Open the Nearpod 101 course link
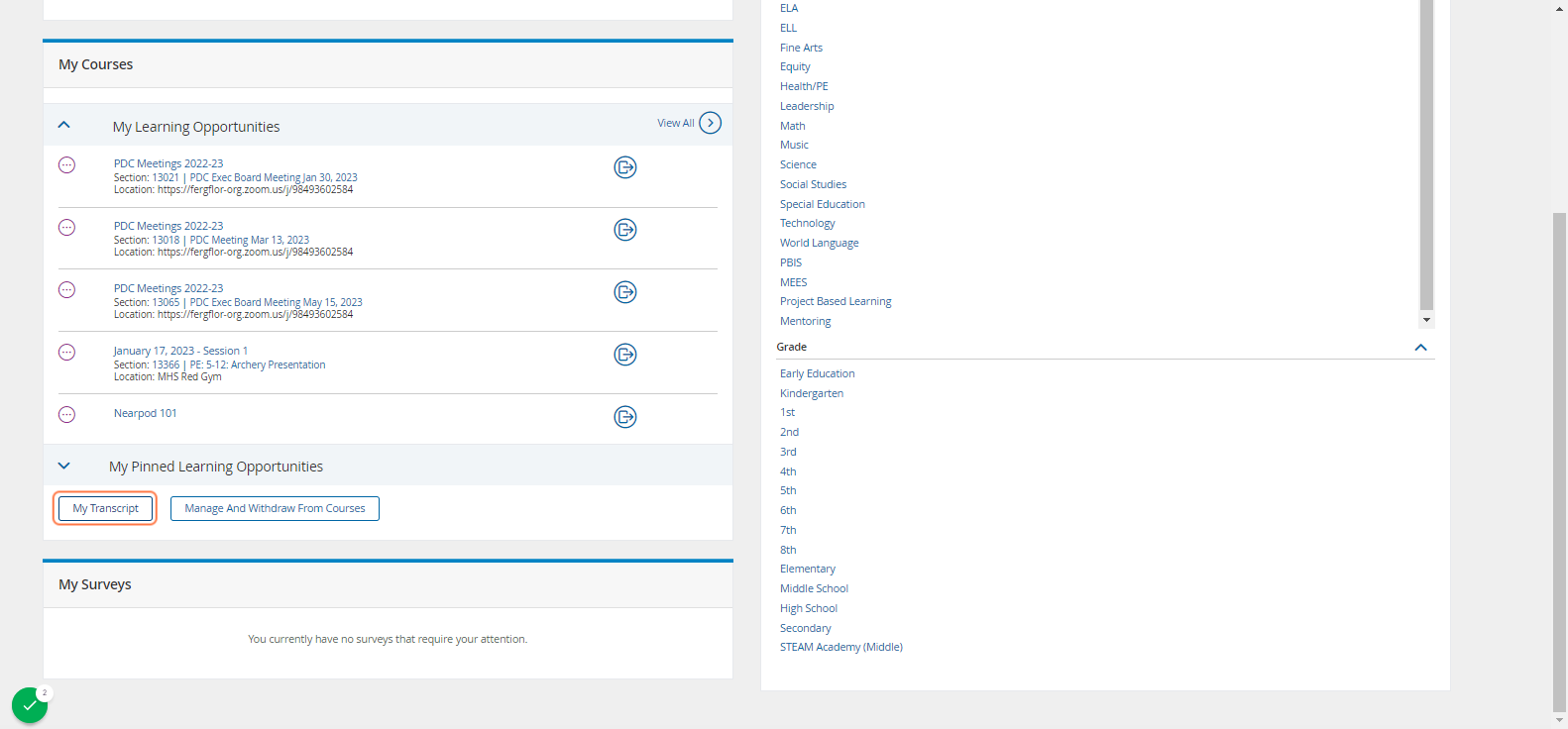 click(146, 414)
